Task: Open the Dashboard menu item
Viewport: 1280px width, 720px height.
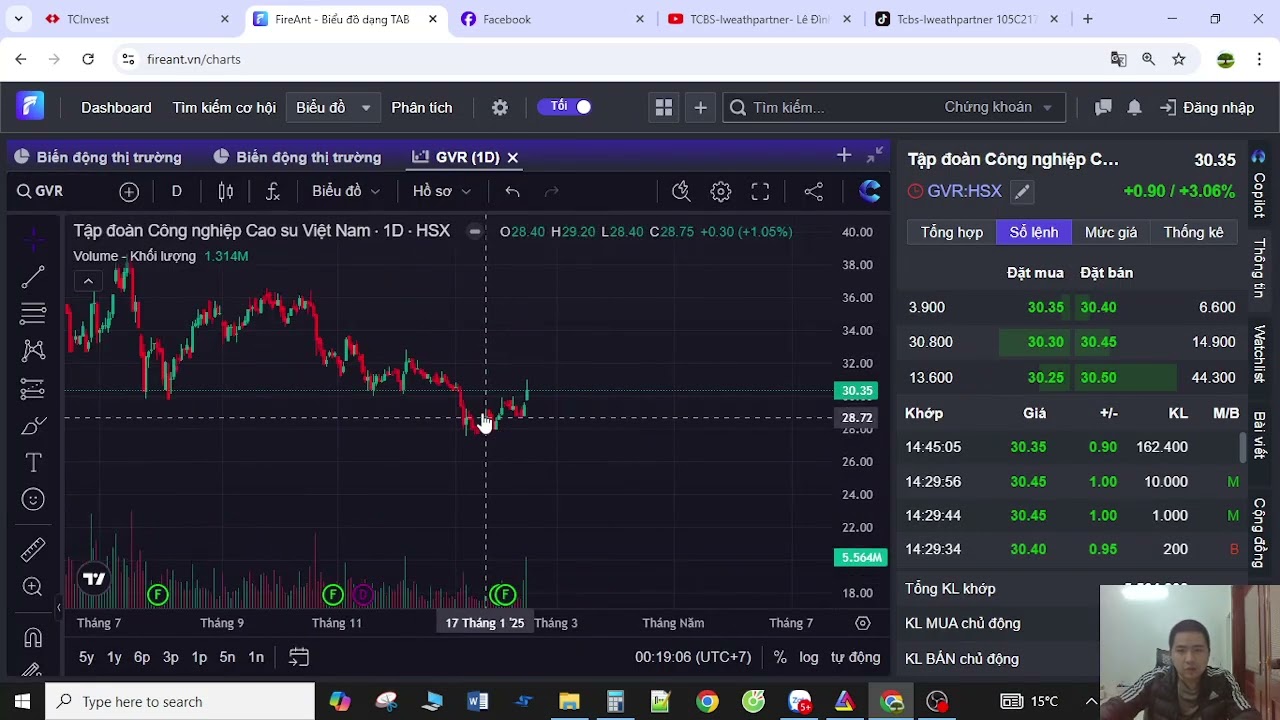Action: [116, 107]
